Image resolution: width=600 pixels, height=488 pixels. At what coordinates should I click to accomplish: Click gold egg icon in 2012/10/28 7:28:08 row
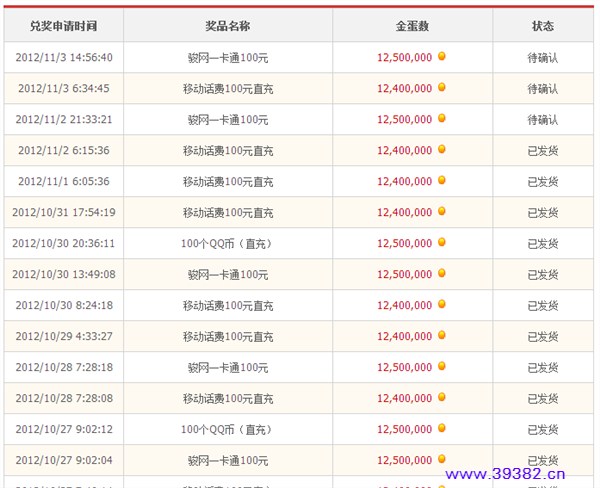(442, 397)
